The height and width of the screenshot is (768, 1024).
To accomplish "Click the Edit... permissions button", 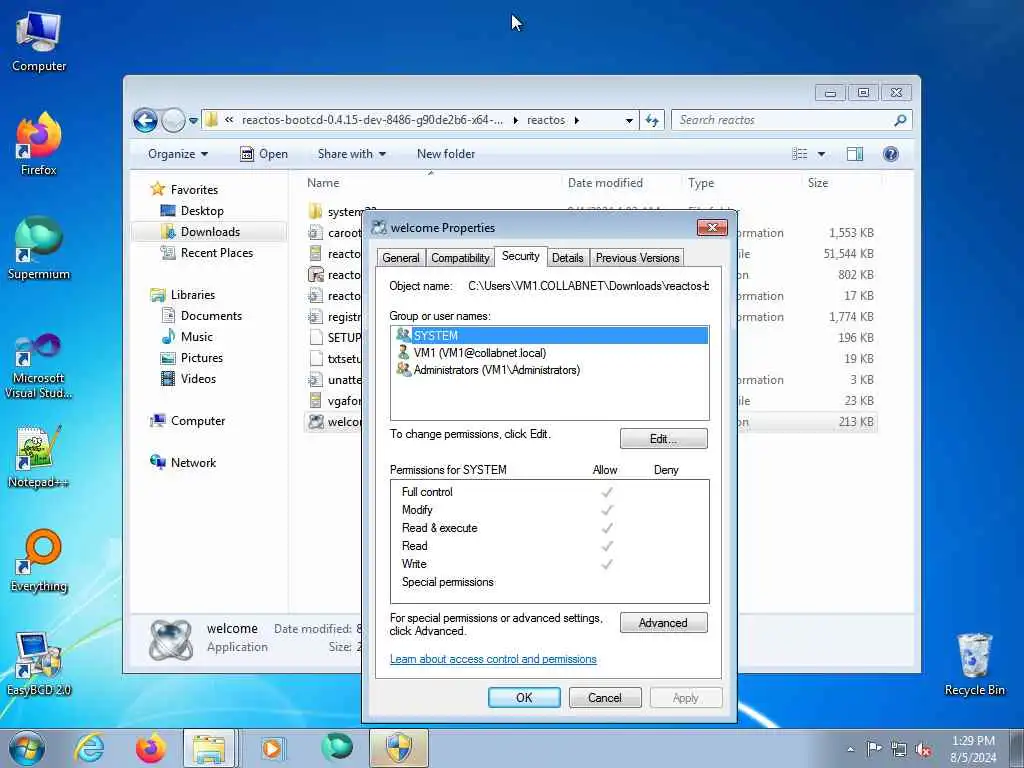I will point(664,439).
